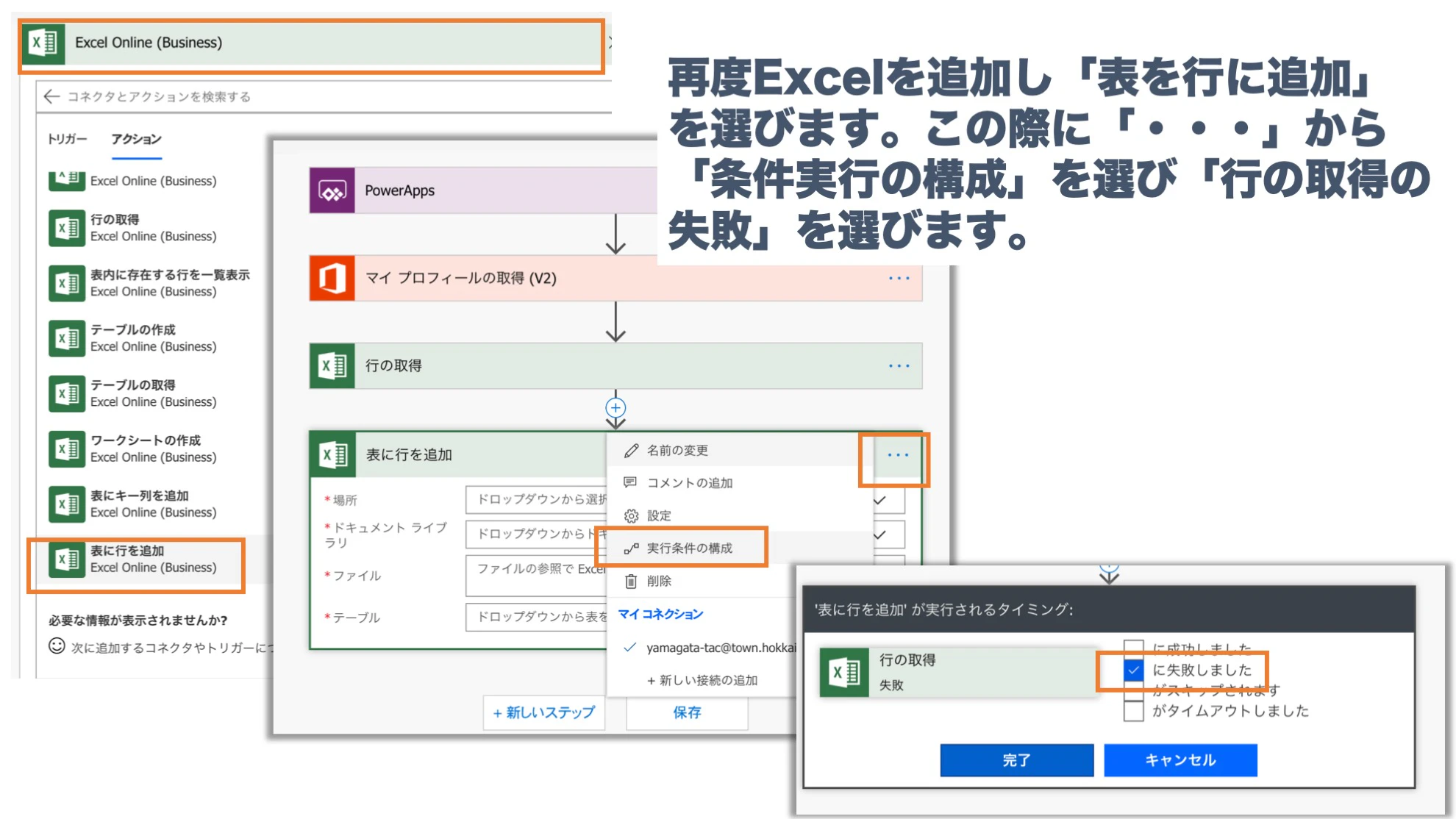Select テーブルの作成 action icon
Viewport: 1456px width, 819px height.
[x=67, y=338]
